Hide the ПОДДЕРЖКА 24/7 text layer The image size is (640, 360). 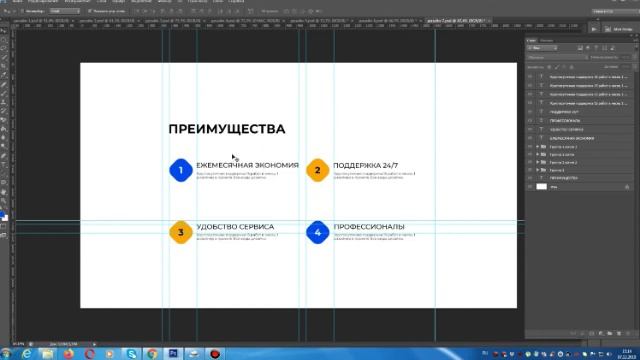[530, 111]
